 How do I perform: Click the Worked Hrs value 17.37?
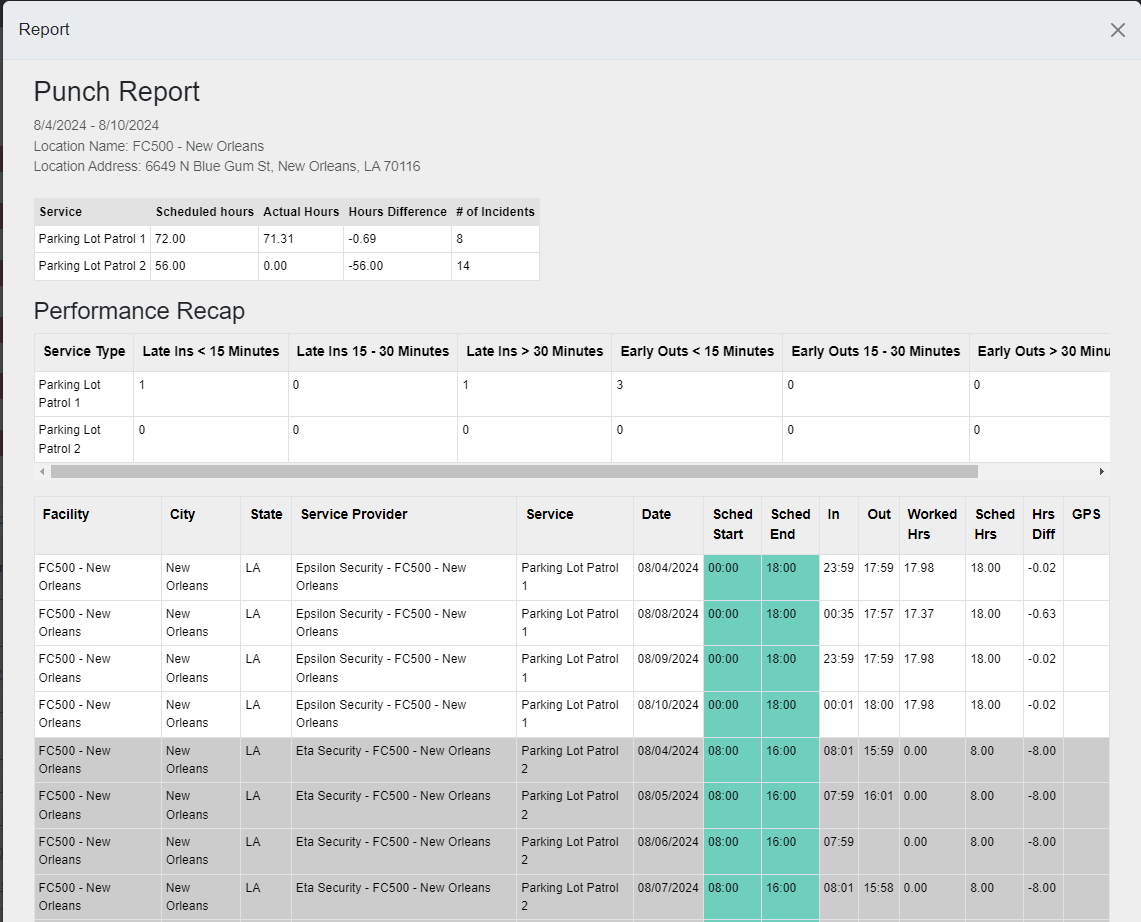click(x=919, y=613)
